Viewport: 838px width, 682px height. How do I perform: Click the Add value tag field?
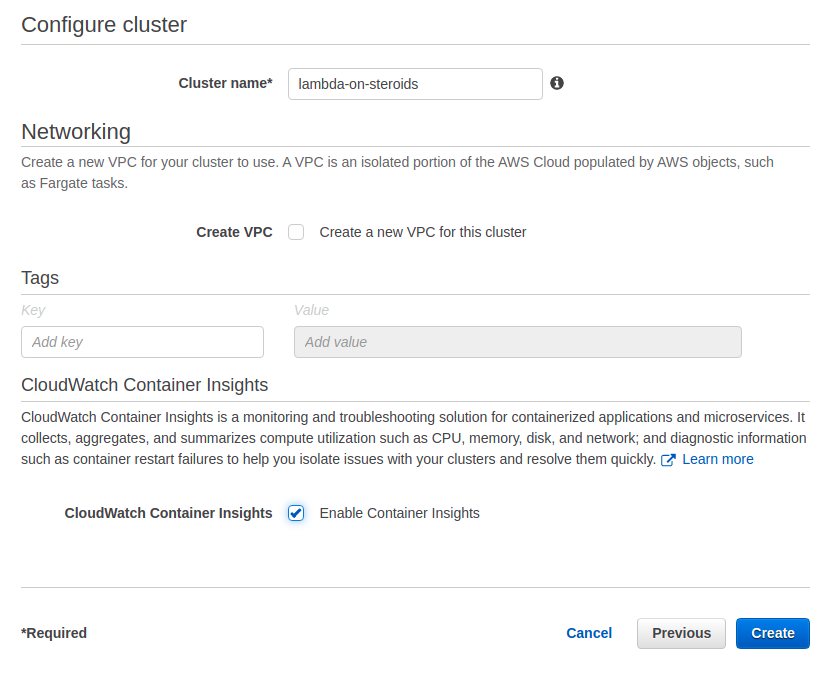click(517, 342)
